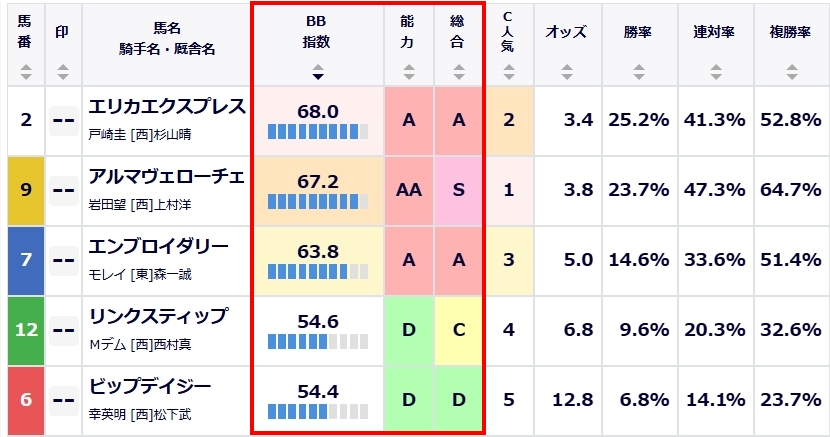Open horse page for ビップデイジー
This screenshot has width=830, height=437.
coord(150,386)
